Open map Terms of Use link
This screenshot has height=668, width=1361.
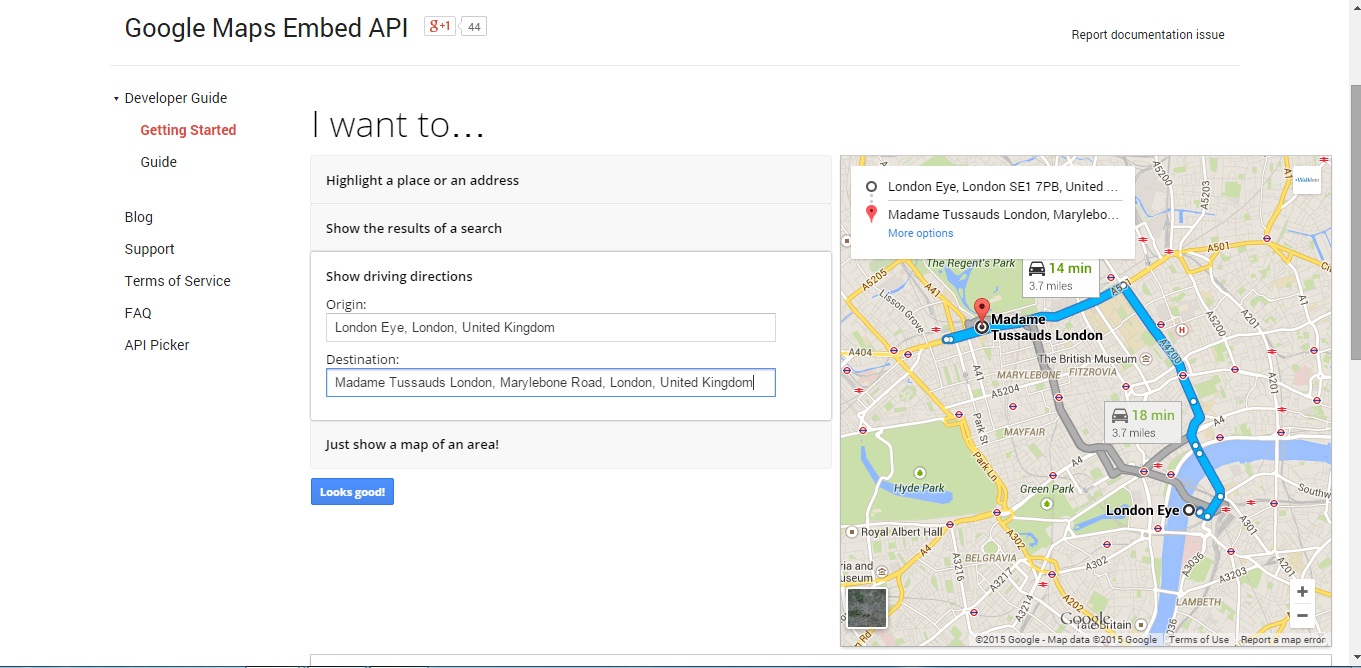pyautogui.click(x=1199, y=640)
